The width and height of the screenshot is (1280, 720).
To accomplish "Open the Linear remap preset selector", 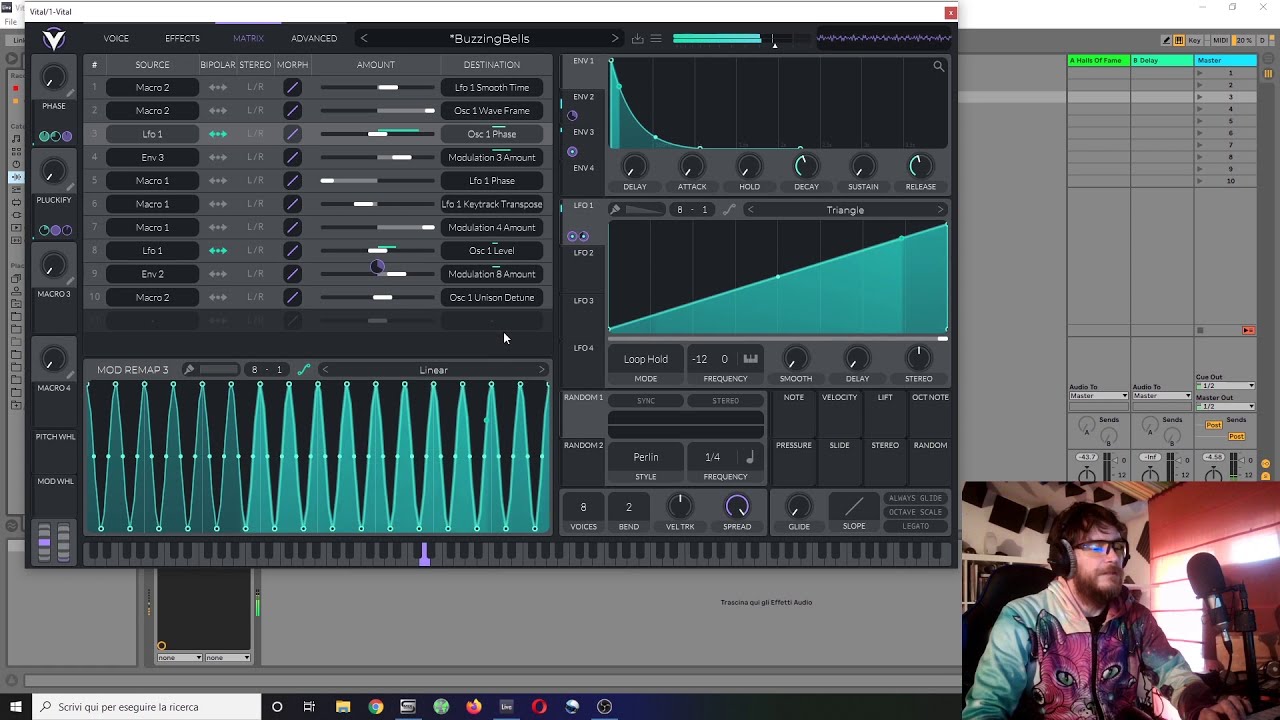I will (434, 370).
